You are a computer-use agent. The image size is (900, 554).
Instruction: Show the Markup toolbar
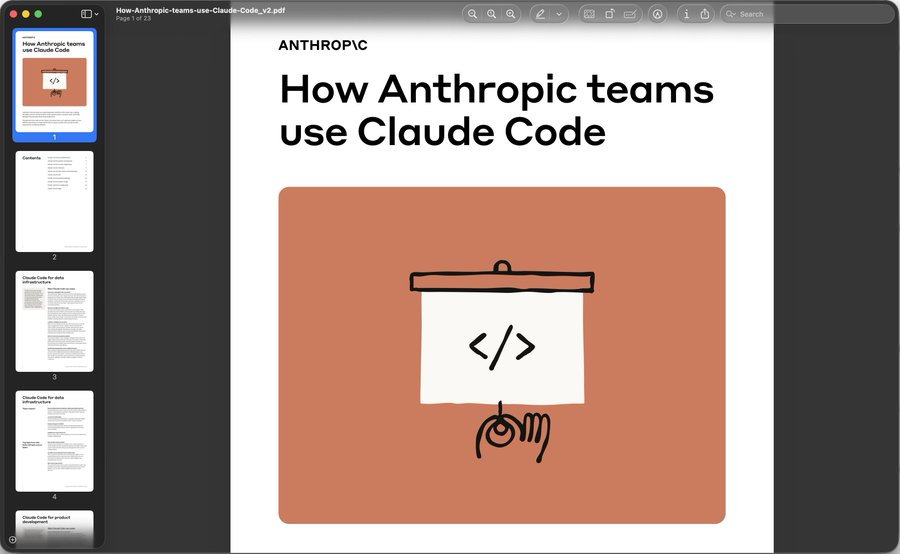click(x=658, y=14)
